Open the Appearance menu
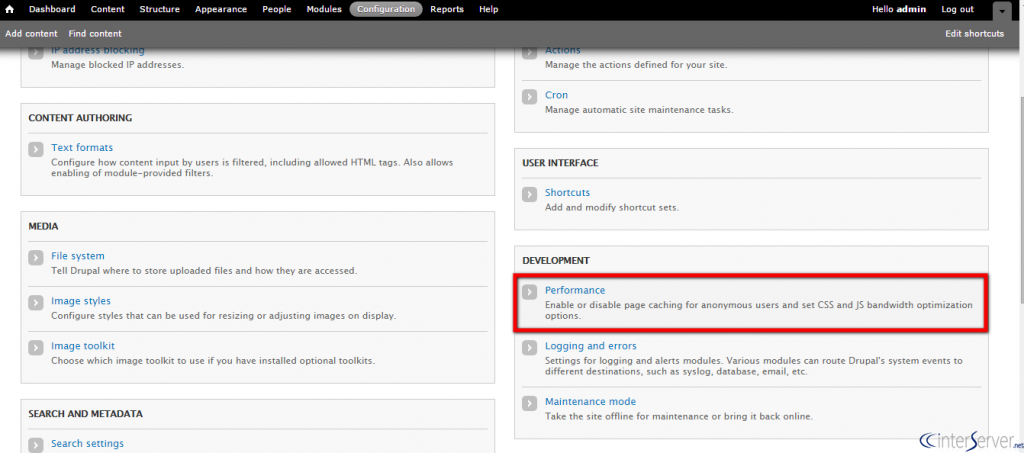Viewport: 1024px width, 453px height. [x=221, y=9]
